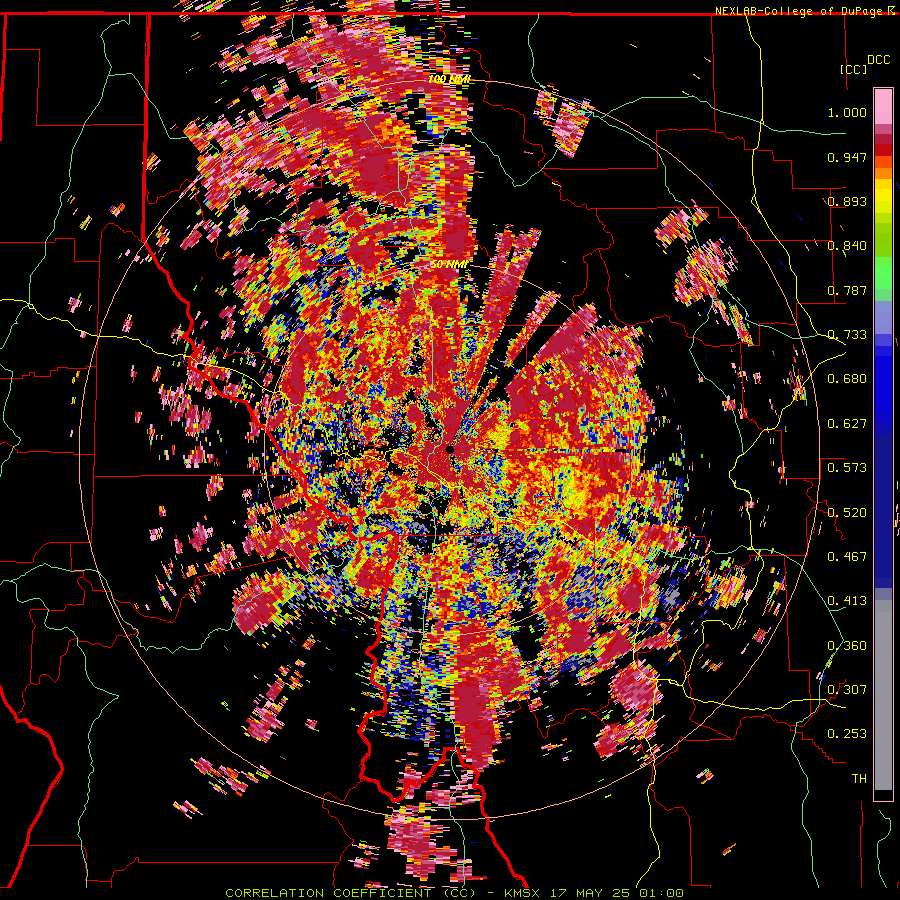Click the 0.360 legend value
This screenshot has height=900, width=900.
tap(847, 646)
